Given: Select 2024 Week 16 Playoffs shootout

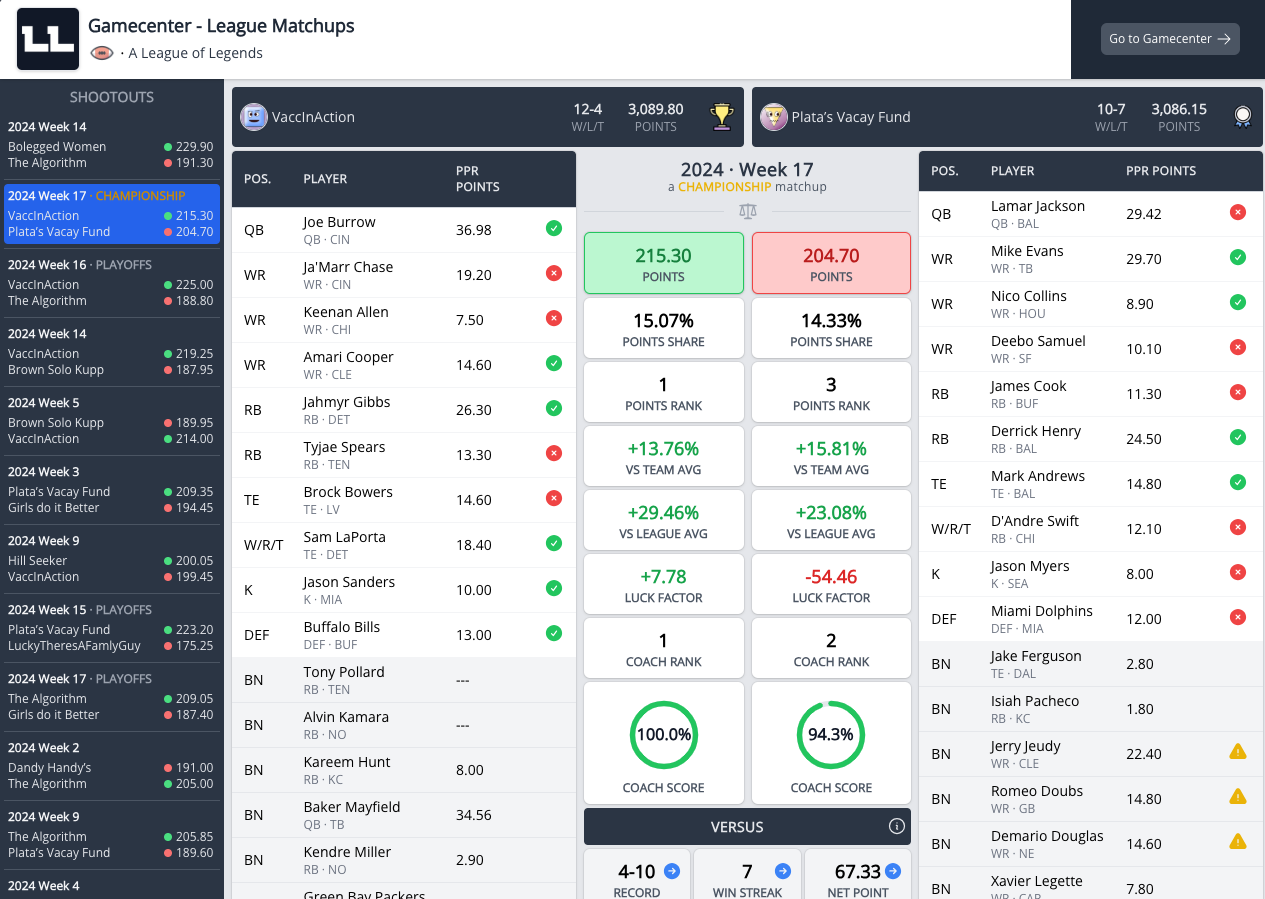Looking at the screenshot, I should point(111,283).
